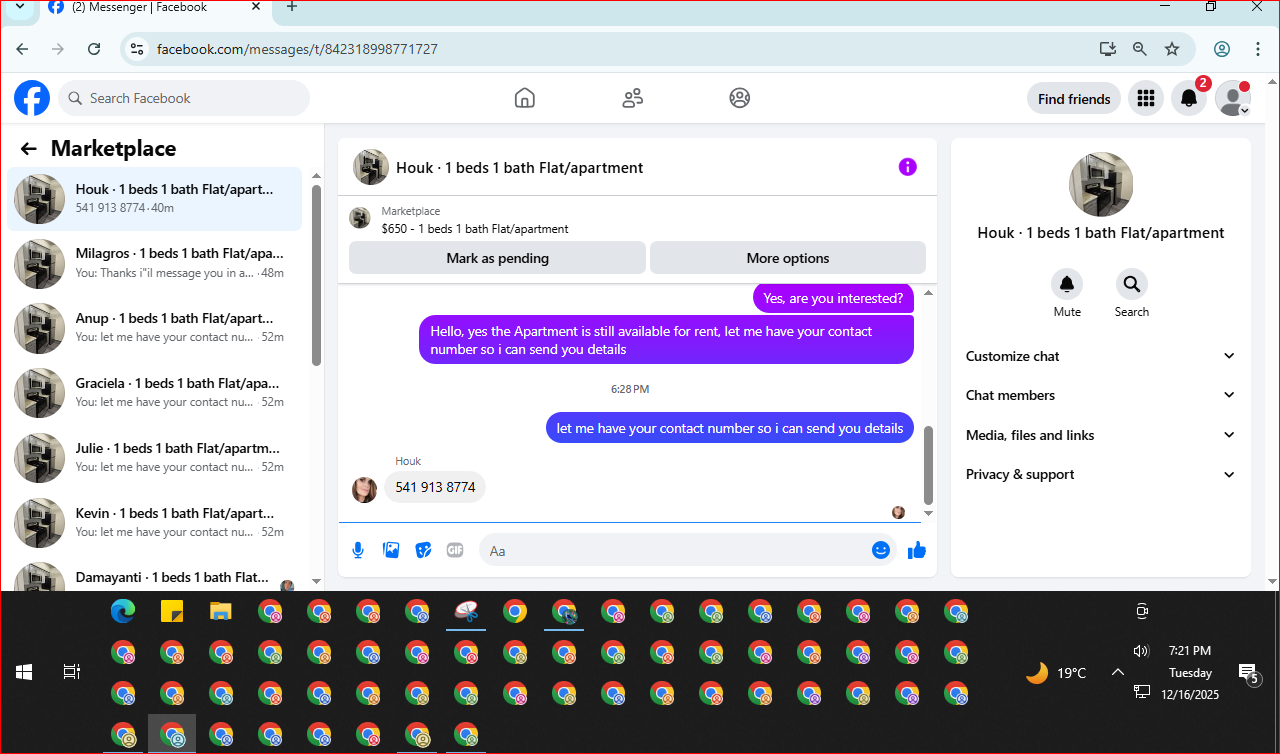The image size is (1280, 754).
Task: Open the Groups icon in top navigation
Action: click(740, 98)
